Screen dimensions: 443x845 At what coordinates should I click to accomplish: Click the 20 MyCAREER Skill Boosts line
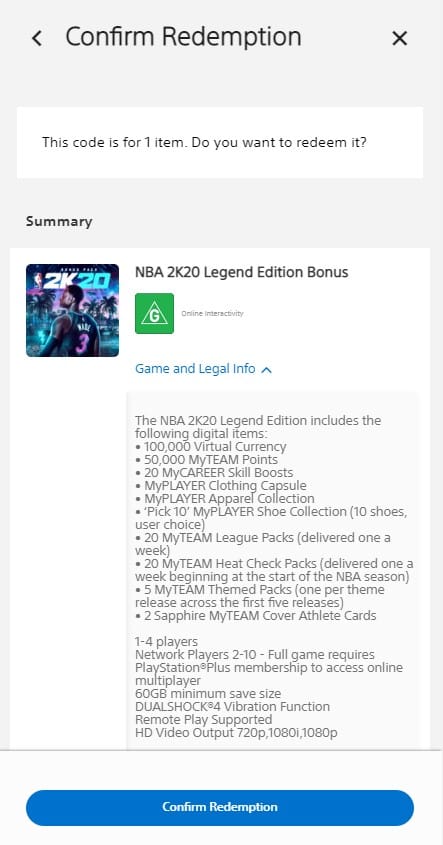(214, 473)
